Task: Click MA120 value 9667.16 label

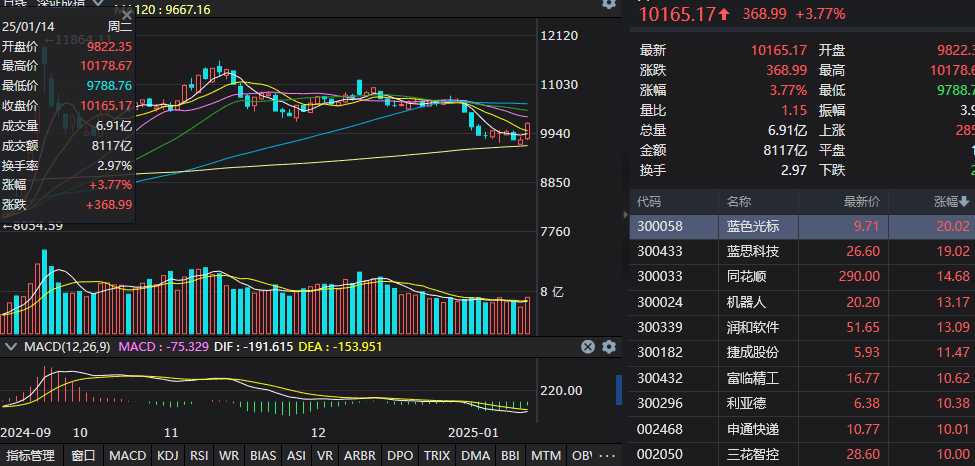Action: (x=163, y=9)
